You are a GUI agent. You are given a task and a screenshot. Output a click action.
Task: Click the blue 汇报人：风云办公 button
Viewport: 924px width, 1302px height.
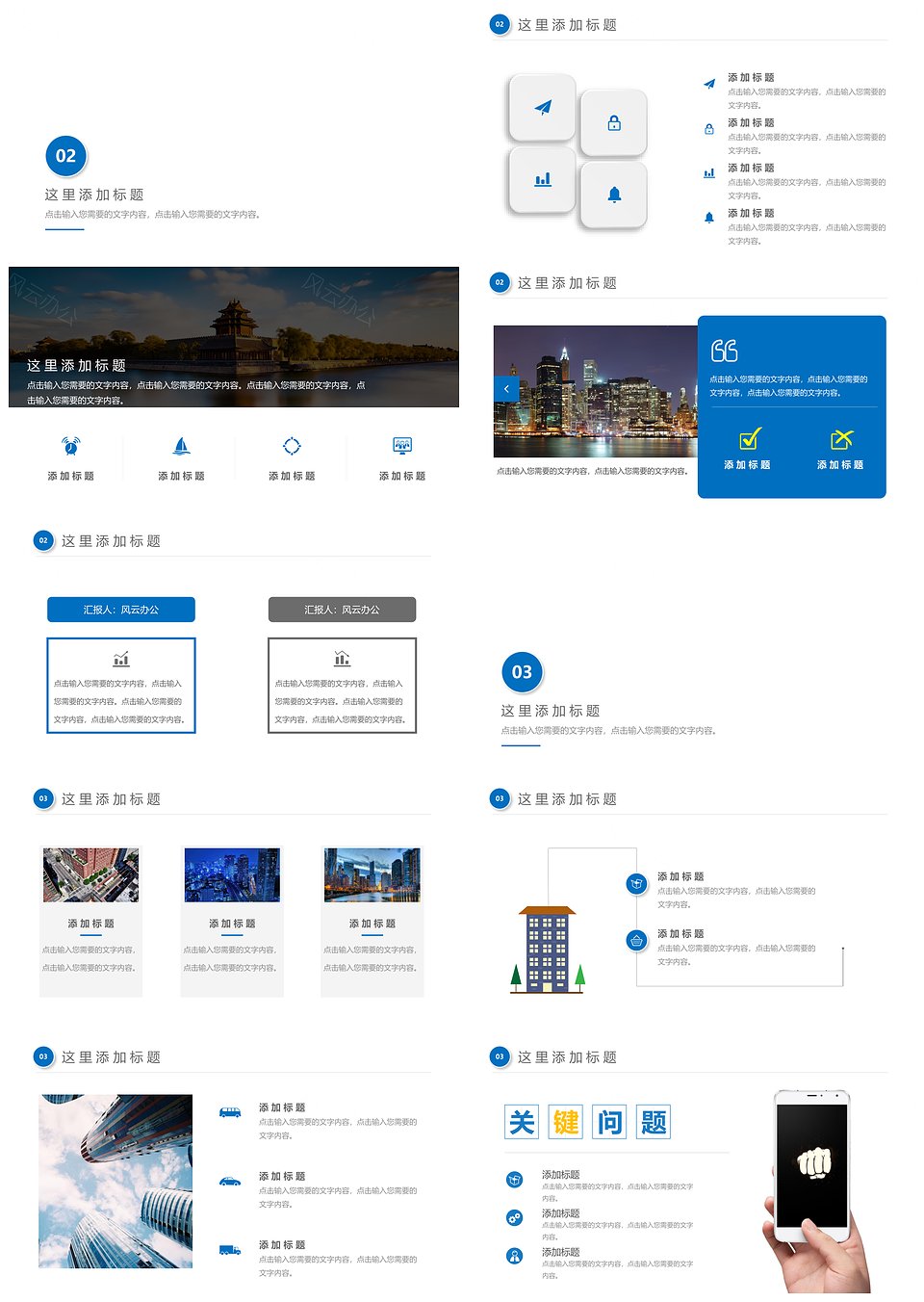[x=121, y=610]
